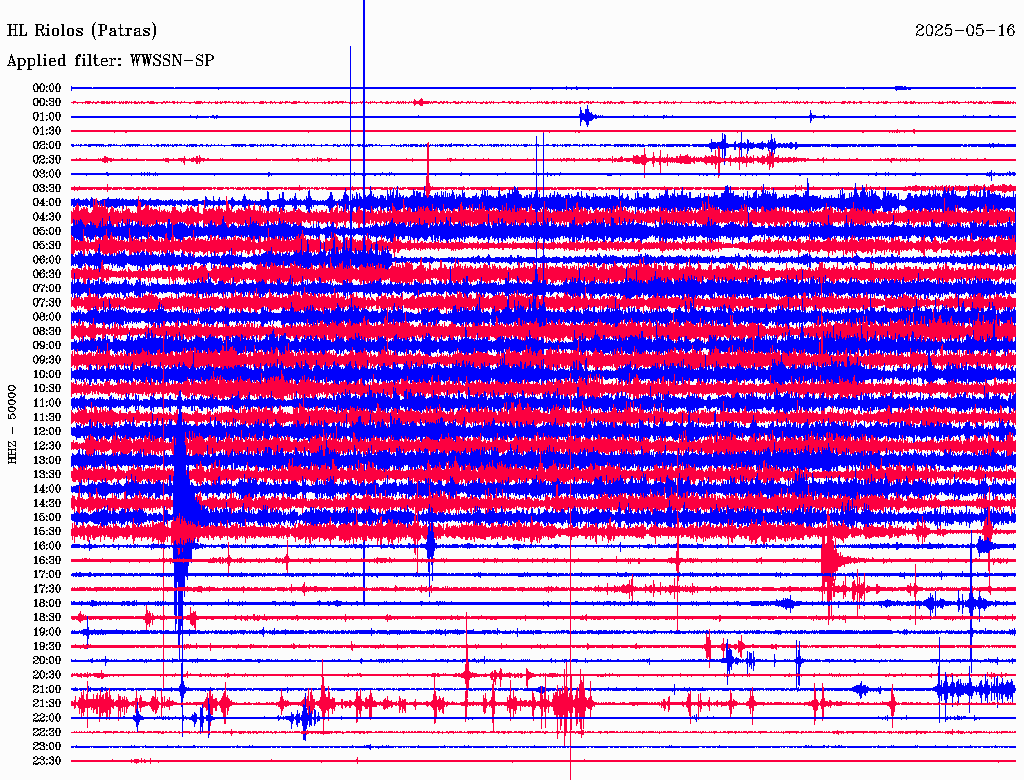This screenshot has height=780, width=1024.
Task: Click the 23:30 time label
Action: coord(47,760)
